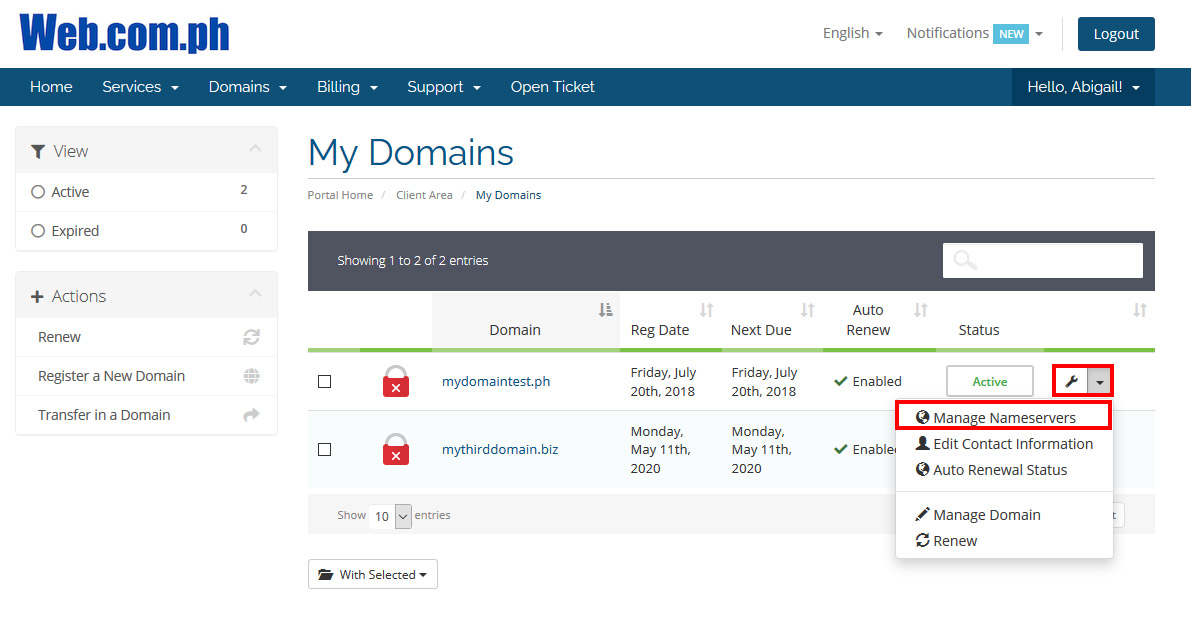Click the Renew refresh icon in Actions panel

[251, 337]
